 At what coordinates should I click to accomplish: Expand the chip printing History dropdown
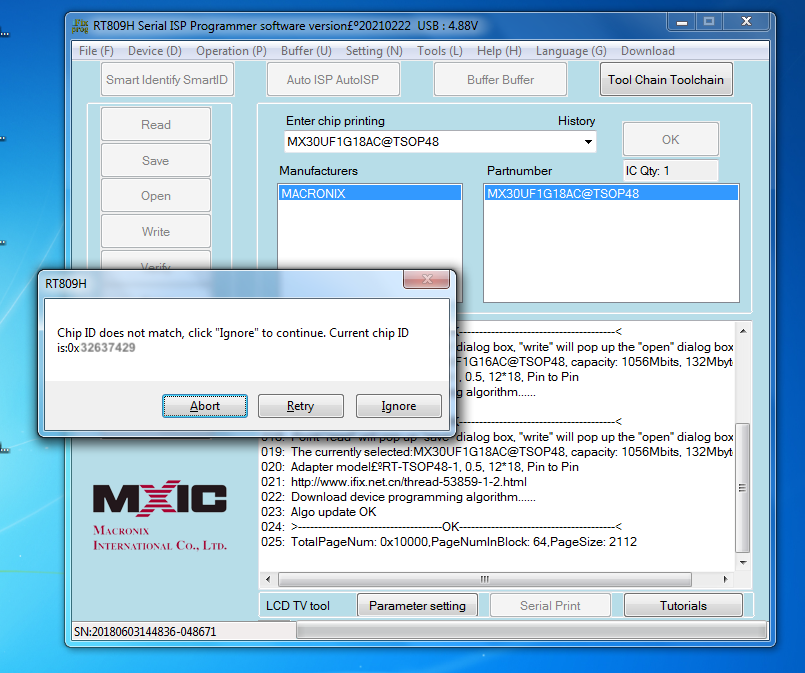coord(588,142)
